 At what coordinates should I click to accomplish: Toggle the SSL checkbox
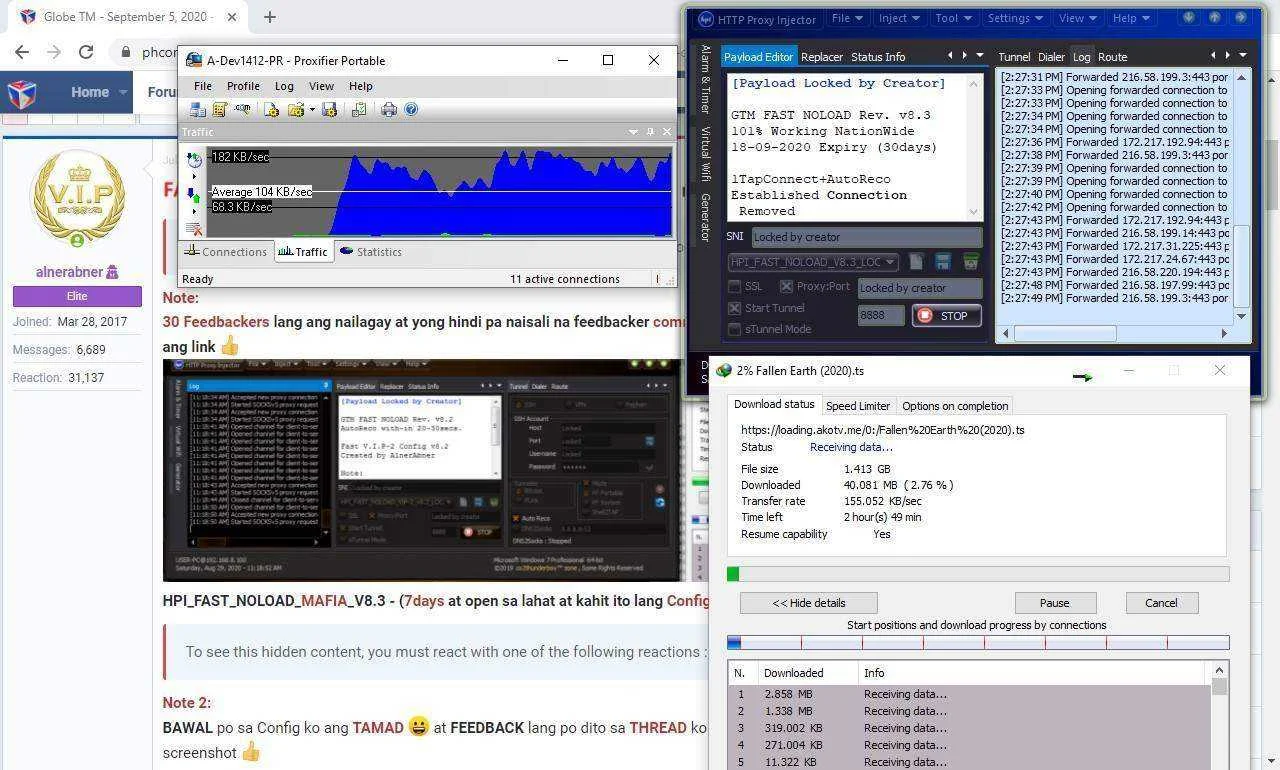click(x=735, y=287)
